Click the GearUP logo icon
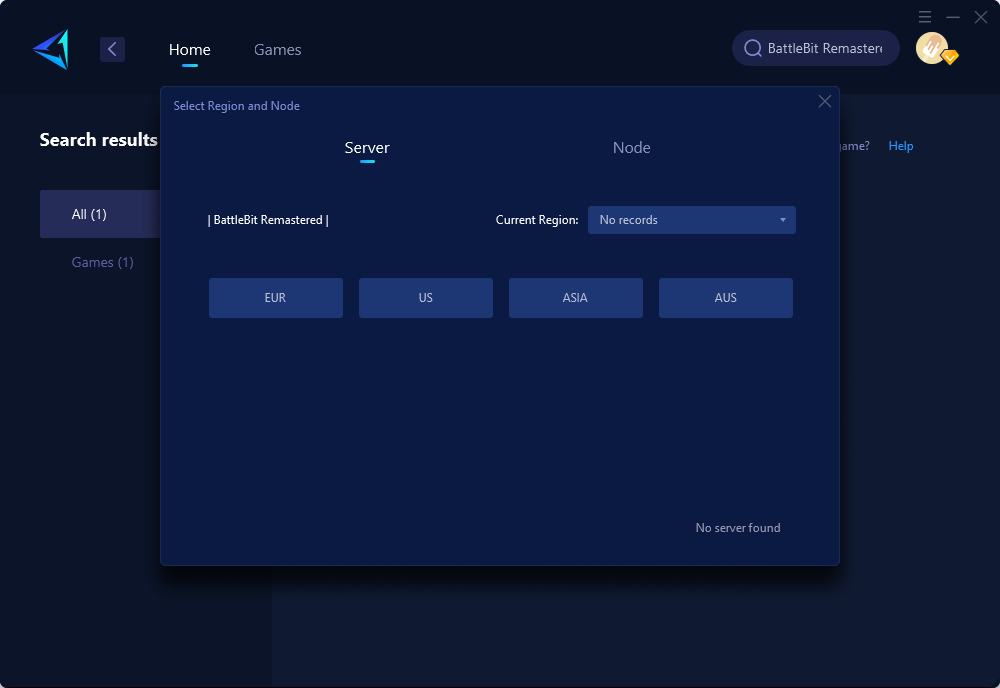This screenshot has width=1000, height=688. pos(52,50)
